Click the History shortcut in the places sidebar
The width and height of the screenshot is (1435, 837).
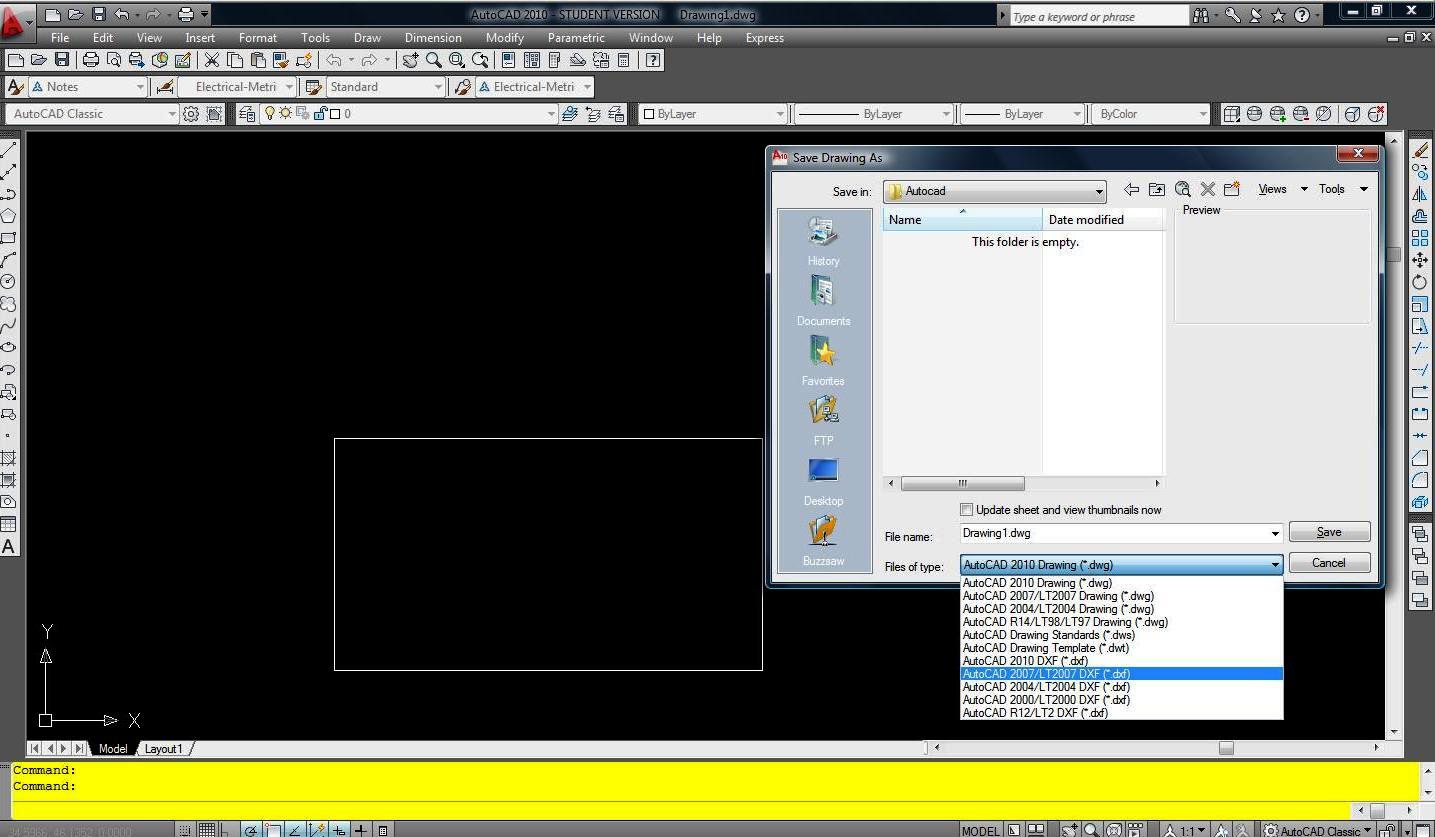tap(823, 241)
